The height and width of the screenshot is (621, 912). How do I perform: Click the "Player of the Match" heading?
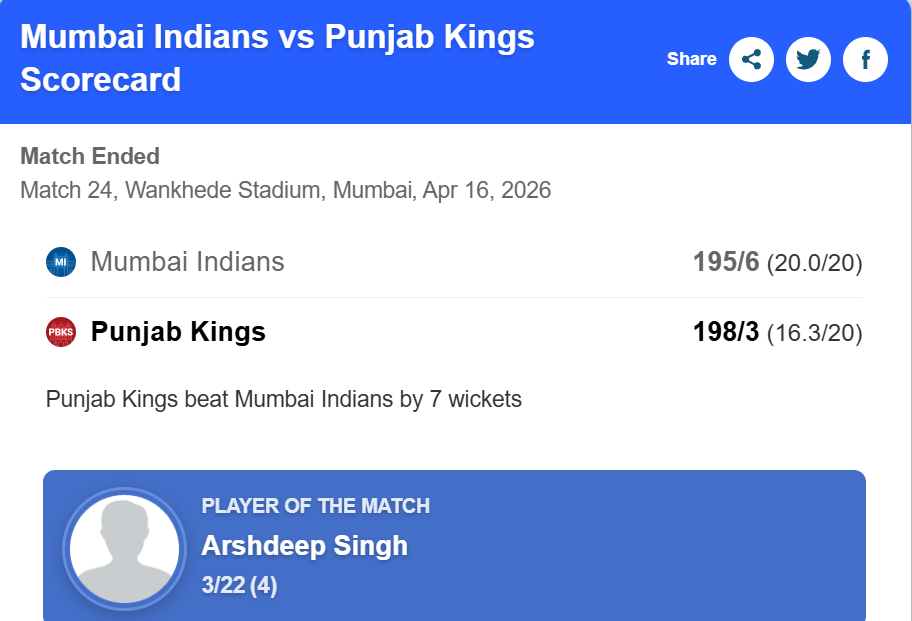315,506
